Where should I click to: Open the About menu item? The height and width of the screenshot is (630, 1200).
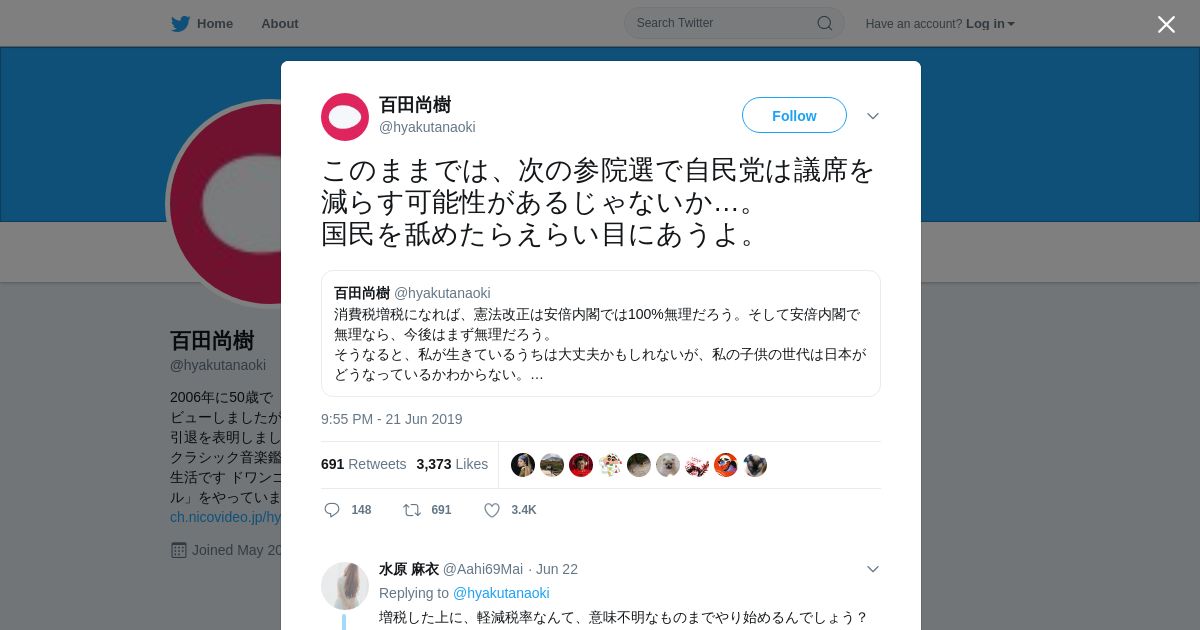[280, 23]
